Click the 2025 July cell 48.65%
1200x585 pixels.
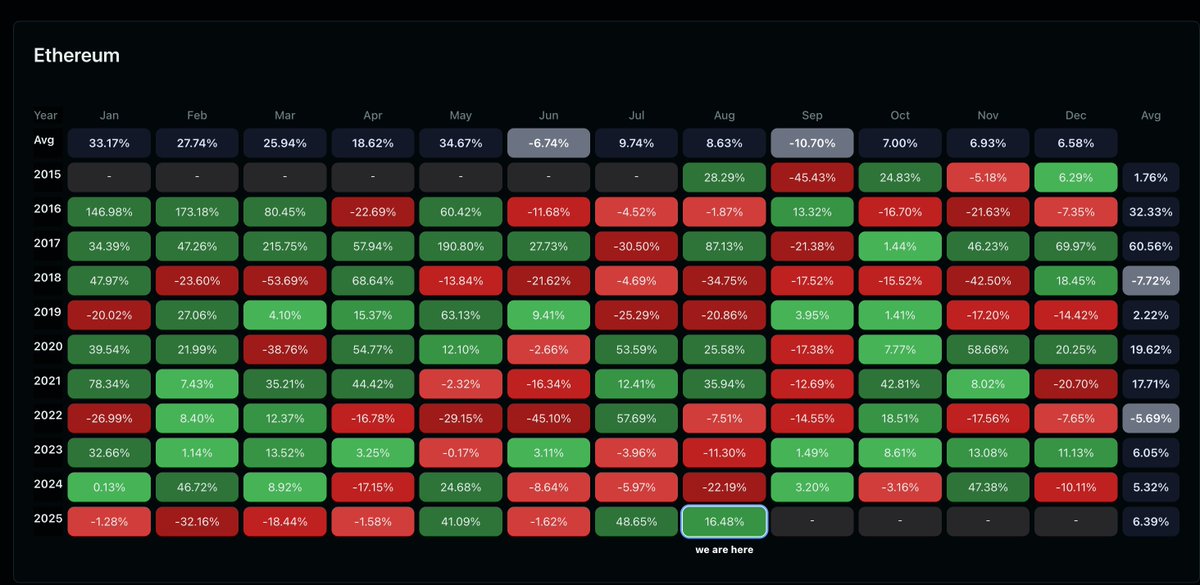coord(637,523)
